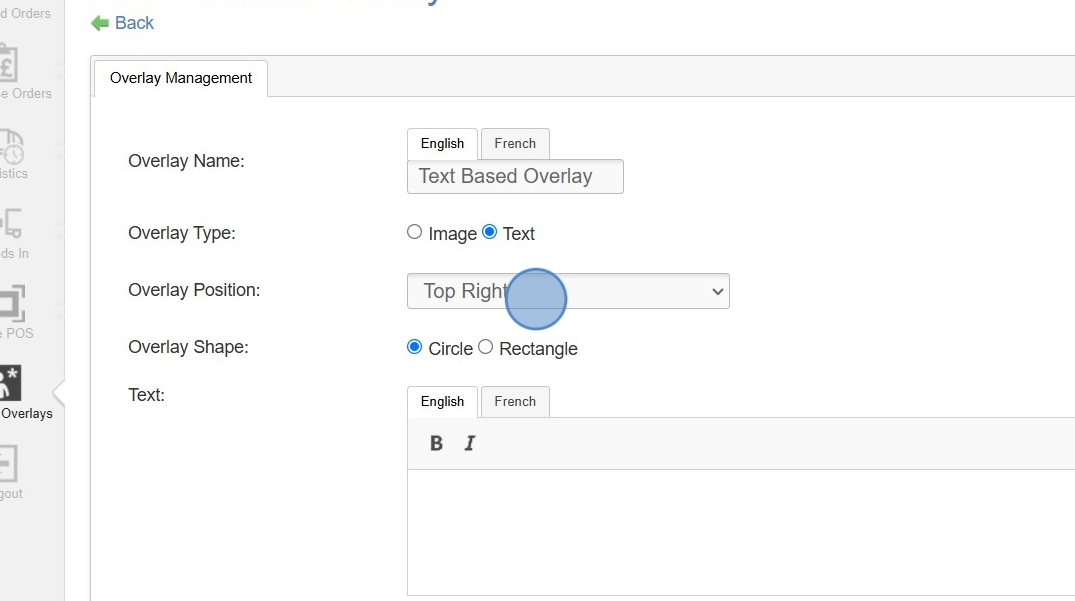The height and width of the screenshot is (601, 1075).
Task: Switch Text editor to the French tab
Action: 515,402
